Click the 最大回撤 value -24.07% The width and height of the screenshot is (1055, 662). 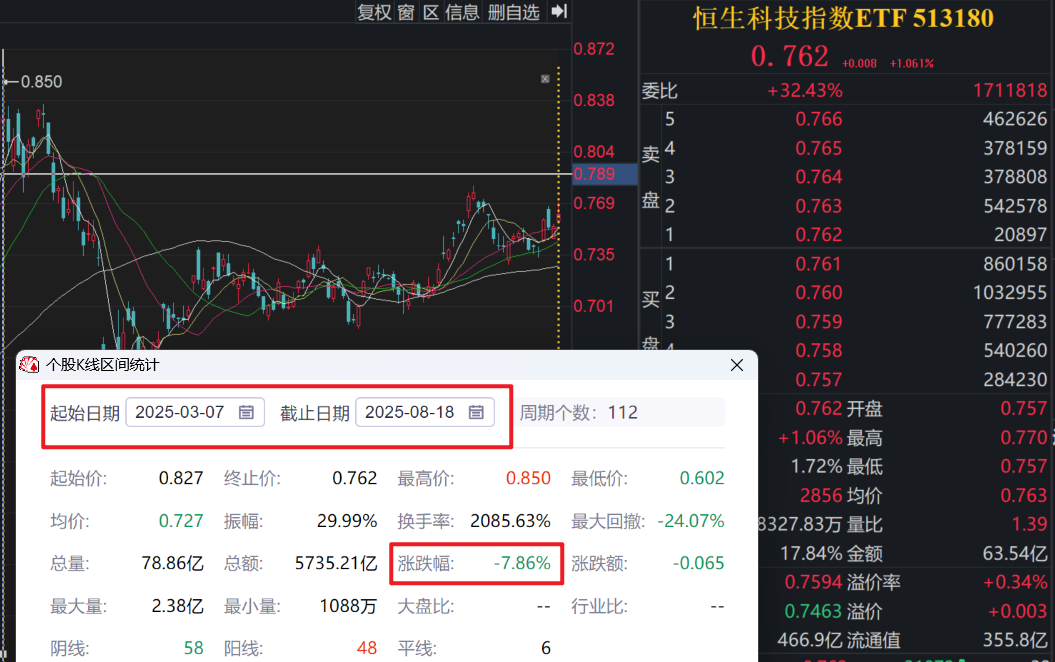tap(691, 521)
